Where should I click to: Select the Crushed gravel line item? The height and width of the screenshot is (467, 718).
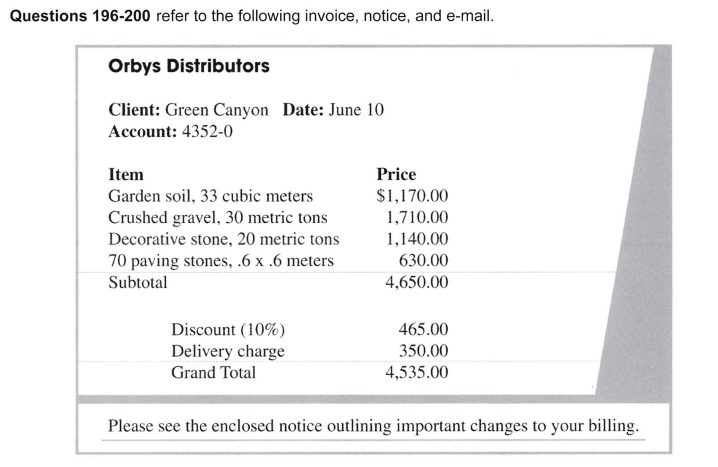pyautogui.click(x=217, y=218)
